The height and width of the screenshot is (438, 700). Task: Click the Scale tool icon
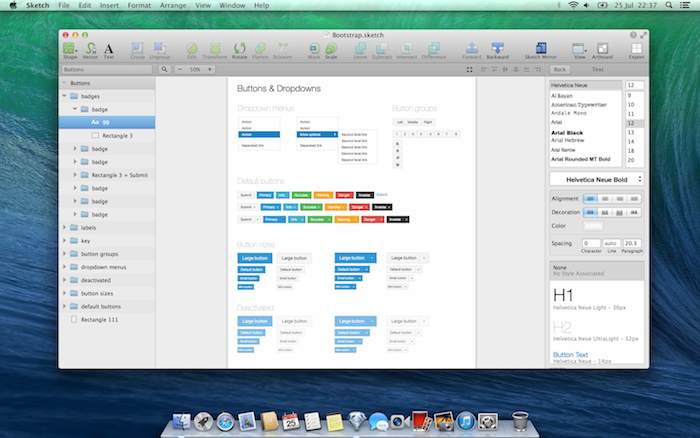click(333, 48)
